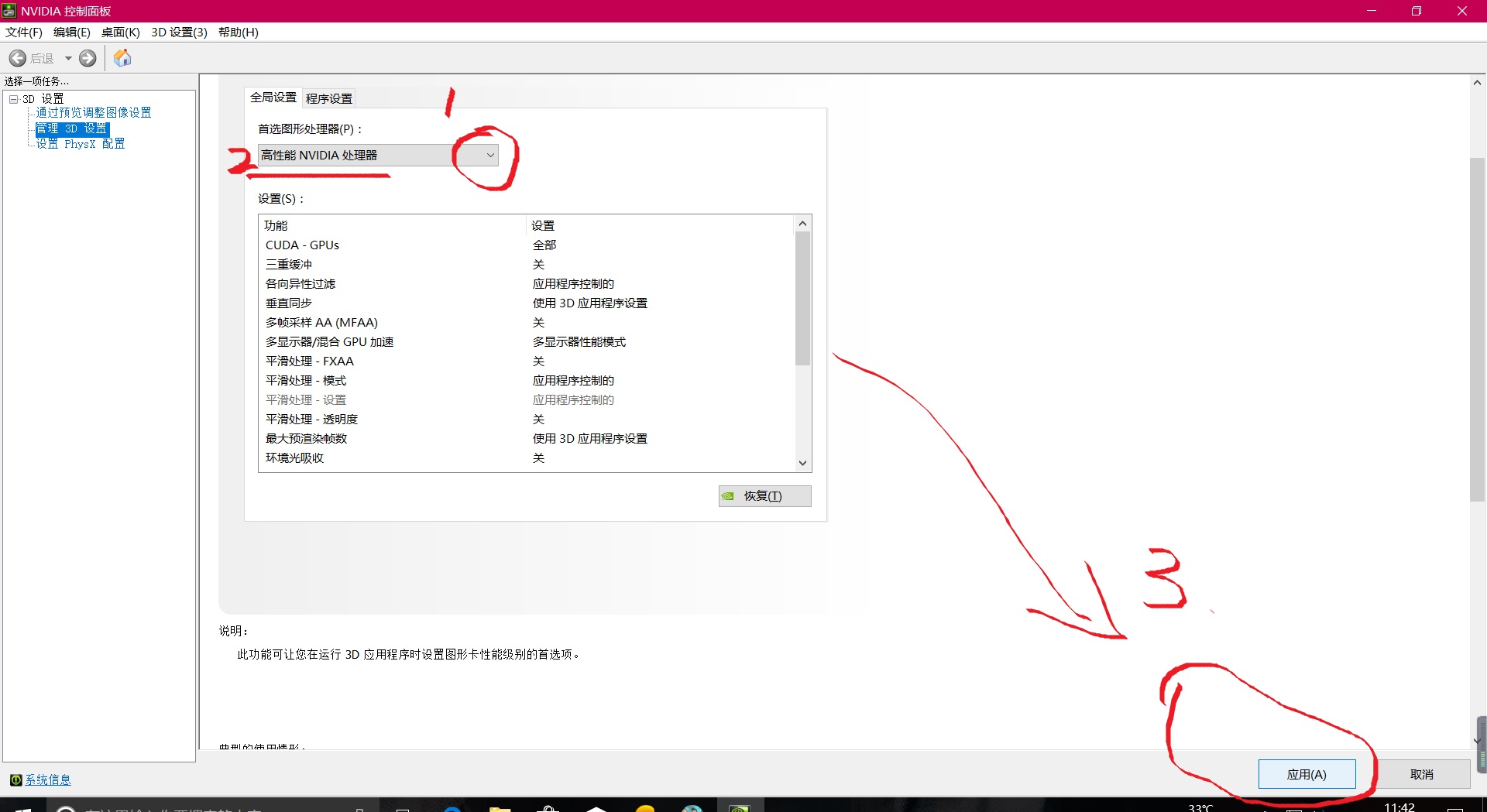Switch to the 全局设置 tab
1487x812 pixels.
tap(273, 97)
